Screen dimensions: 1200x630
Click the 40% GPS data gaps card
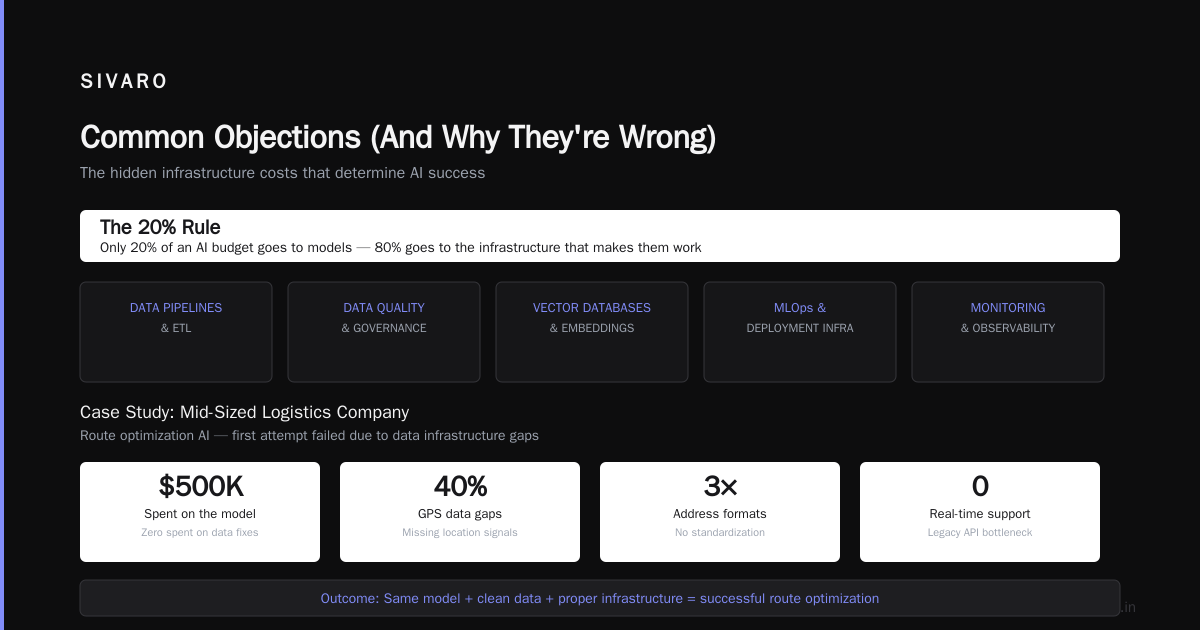point(460,512)
